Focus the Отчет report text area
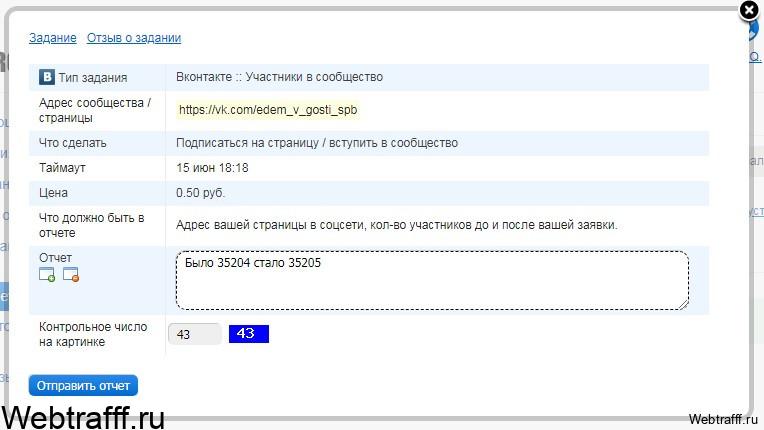 point(432,280)
